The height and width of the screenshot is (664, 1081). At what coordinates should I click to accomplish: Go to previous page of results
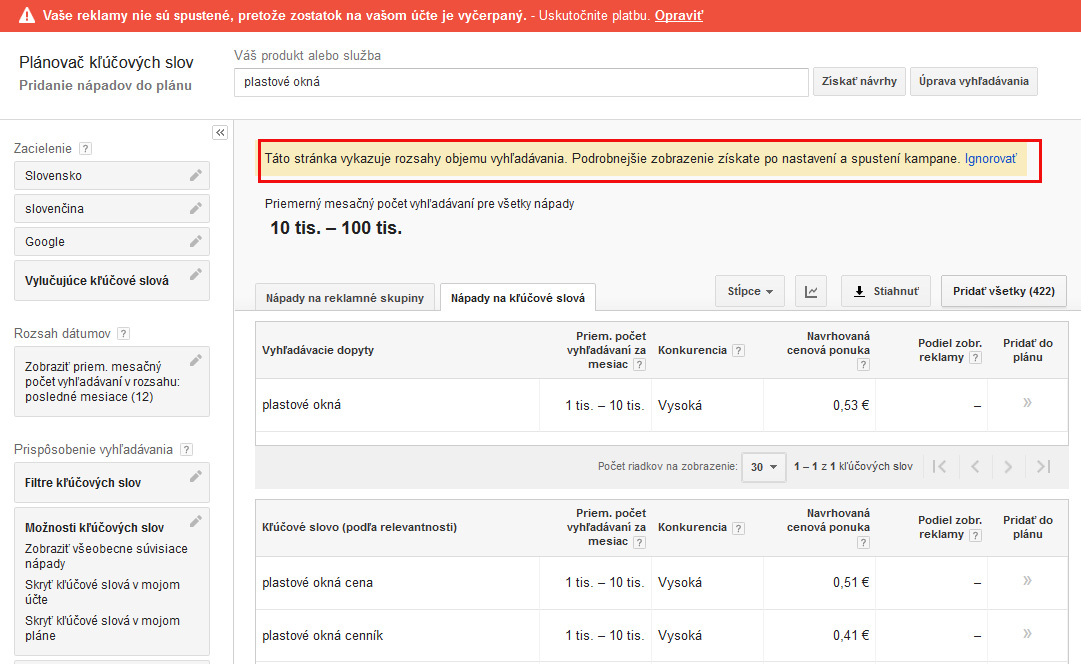click(x=975, y=467)
